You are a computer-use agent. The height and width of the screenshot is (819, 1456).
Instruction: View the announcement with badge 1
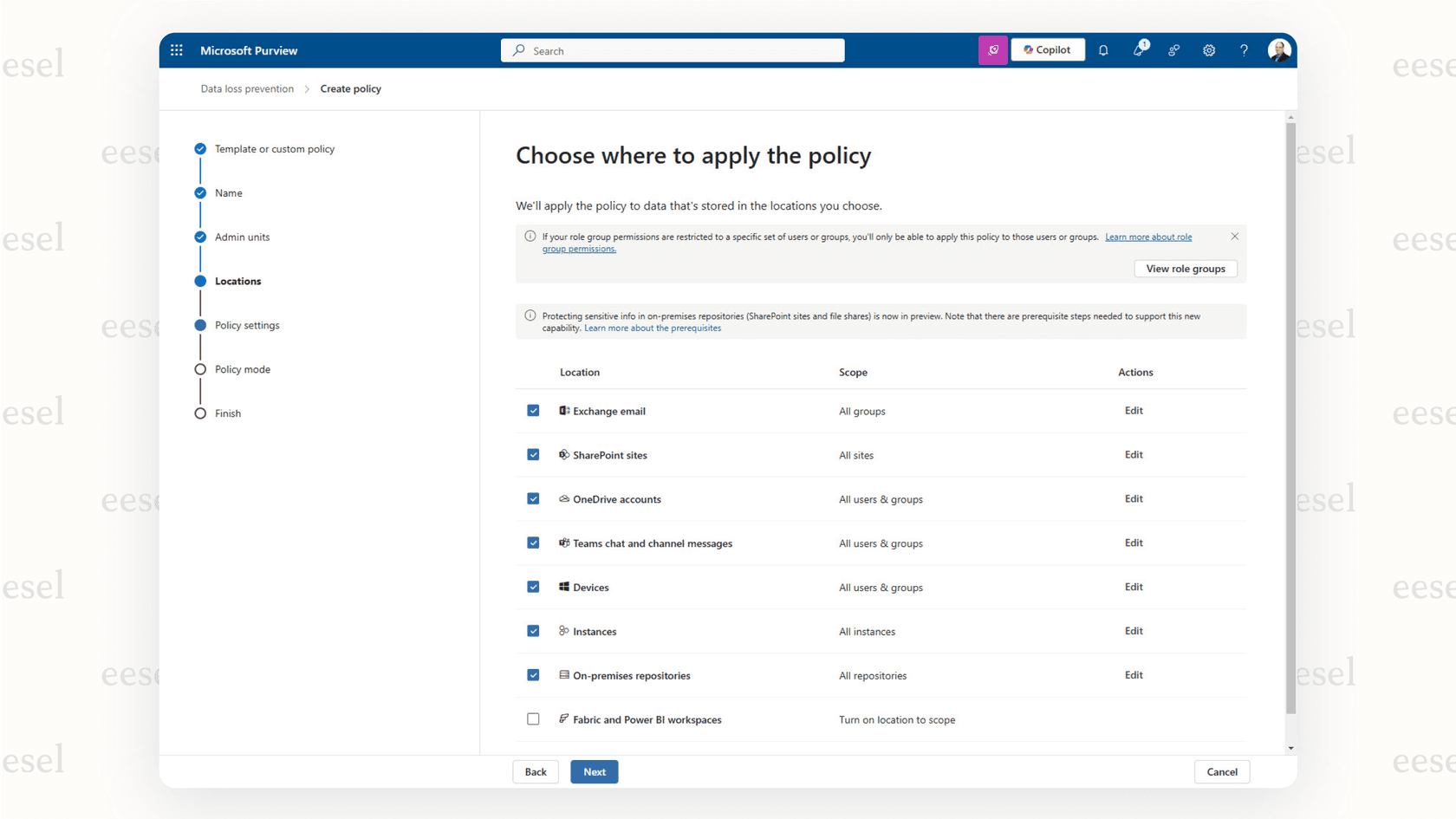[1138, 50]
